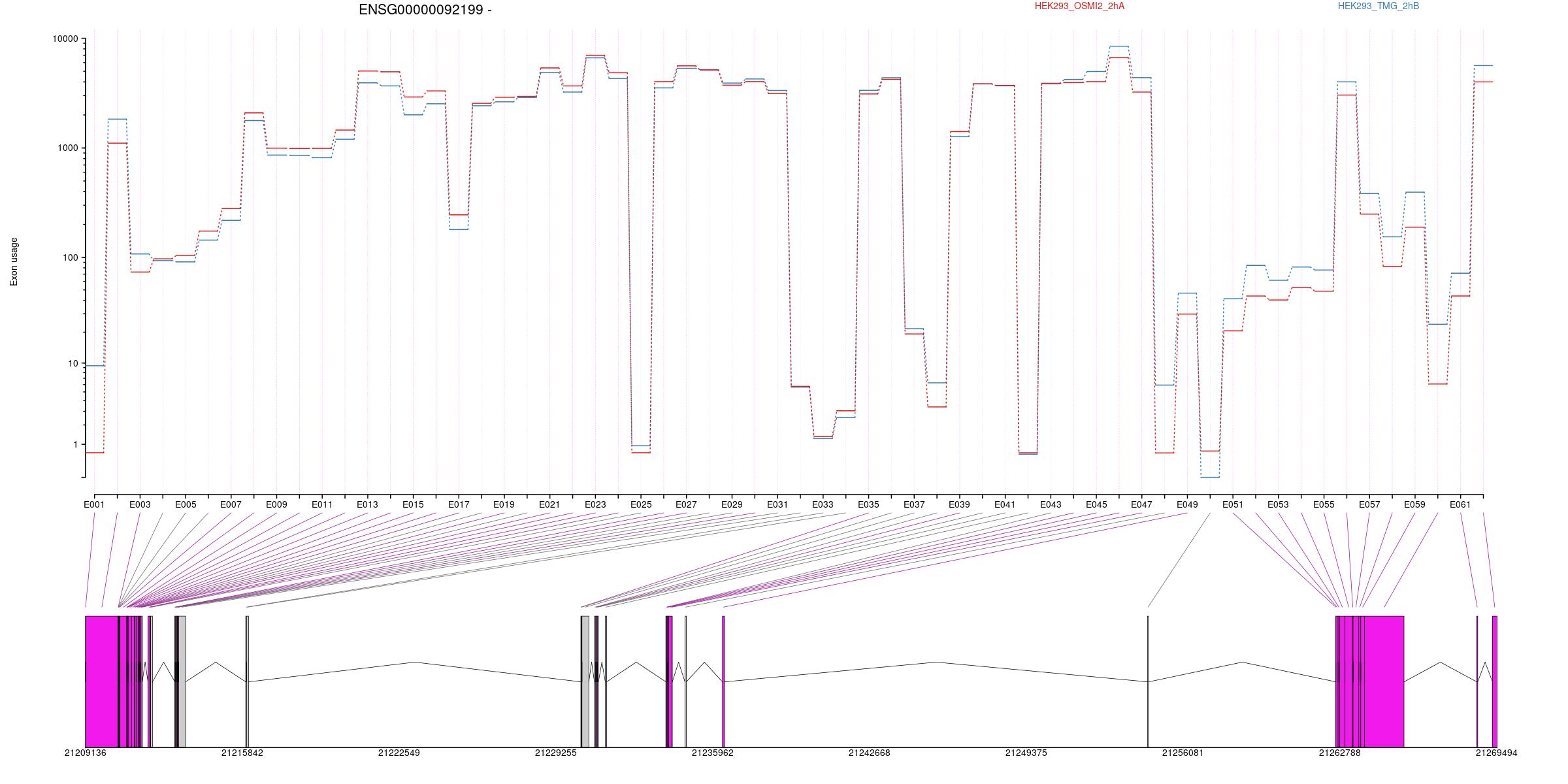Select exon label E013
1568x784 pixels.
(367, 504)
